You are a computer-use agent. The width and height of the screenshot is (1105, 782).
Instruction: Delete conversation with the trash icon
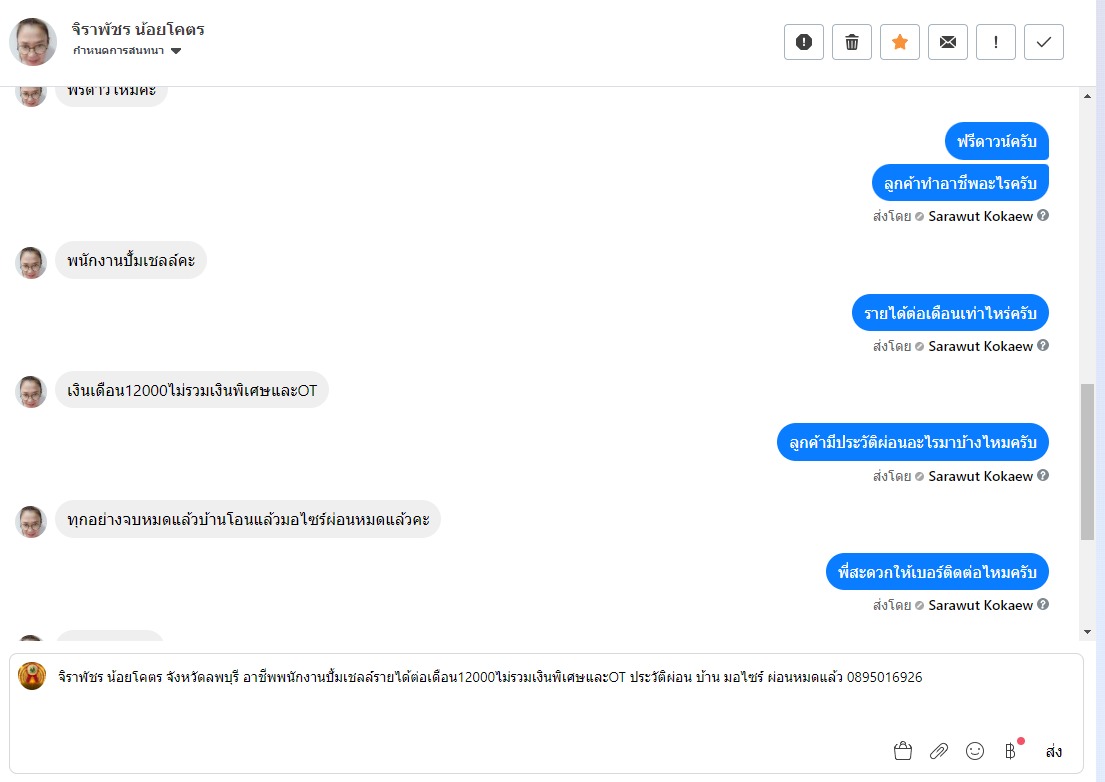tap(852, 42)
